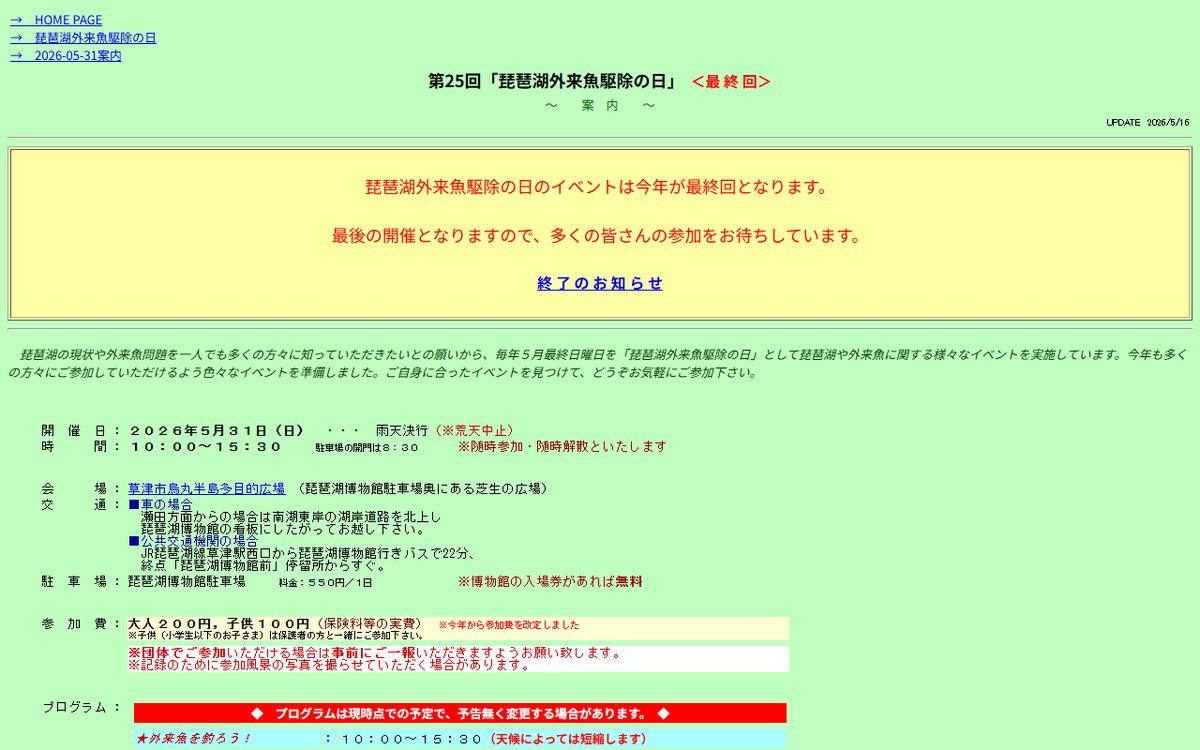Open the 公共交通機関の場合 access link
The width and height of the screenshot is (1200, 750).
coord(193,541)
